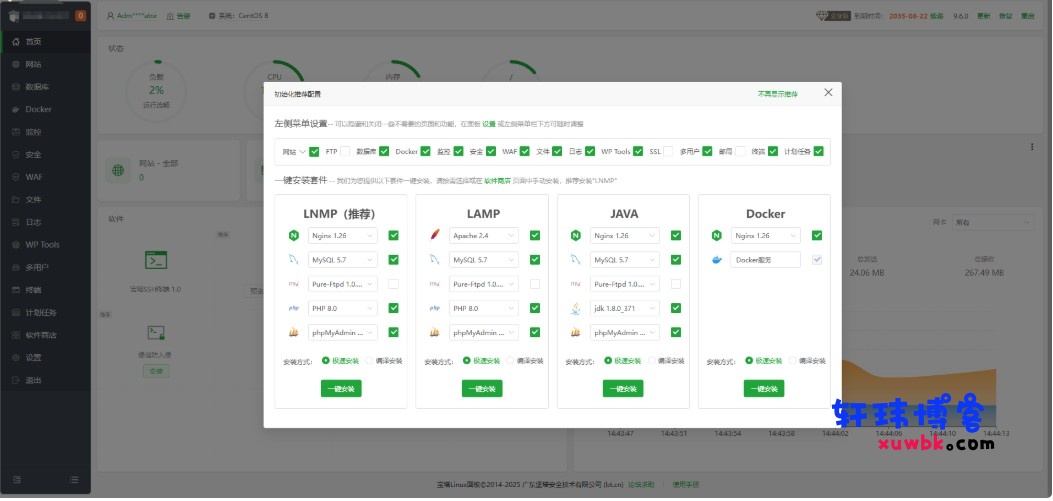
Task: Click the three-dot menu icon on dashboard
Action: click(x=1032, y=146)
